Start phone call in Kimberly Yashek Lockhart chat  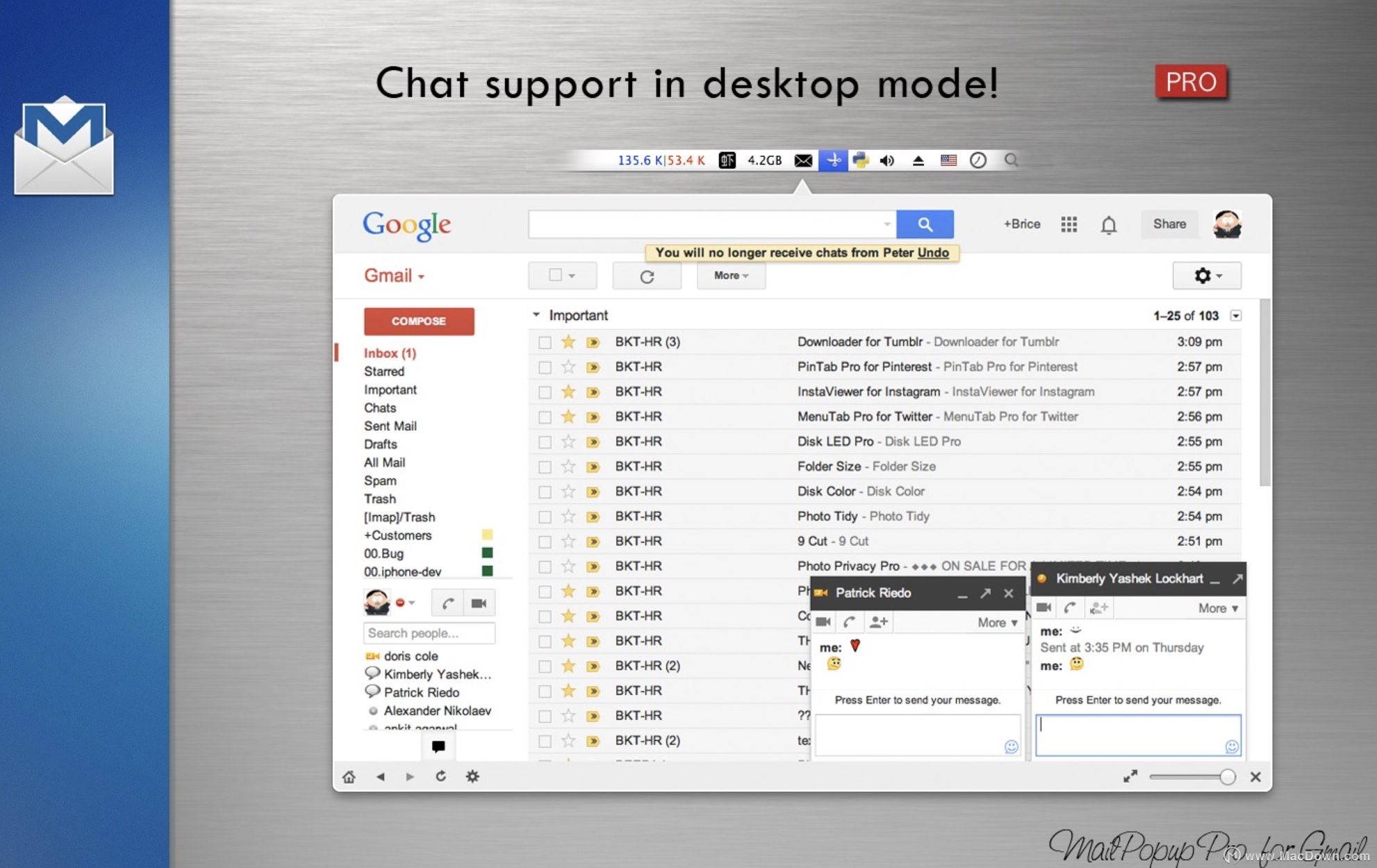[x=1070, y=608]
